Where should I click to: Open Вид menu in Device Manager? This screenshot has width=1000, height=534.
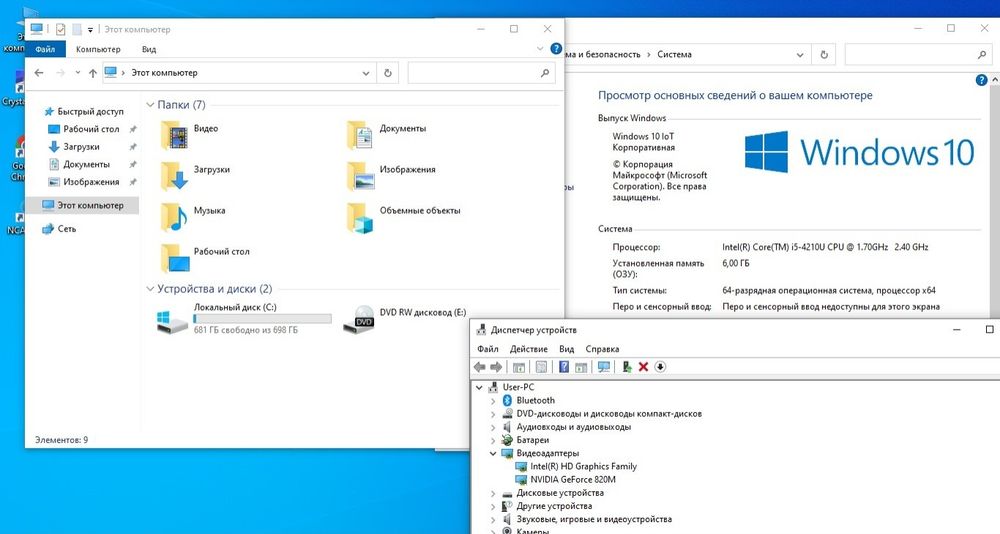tap(566, 349)
